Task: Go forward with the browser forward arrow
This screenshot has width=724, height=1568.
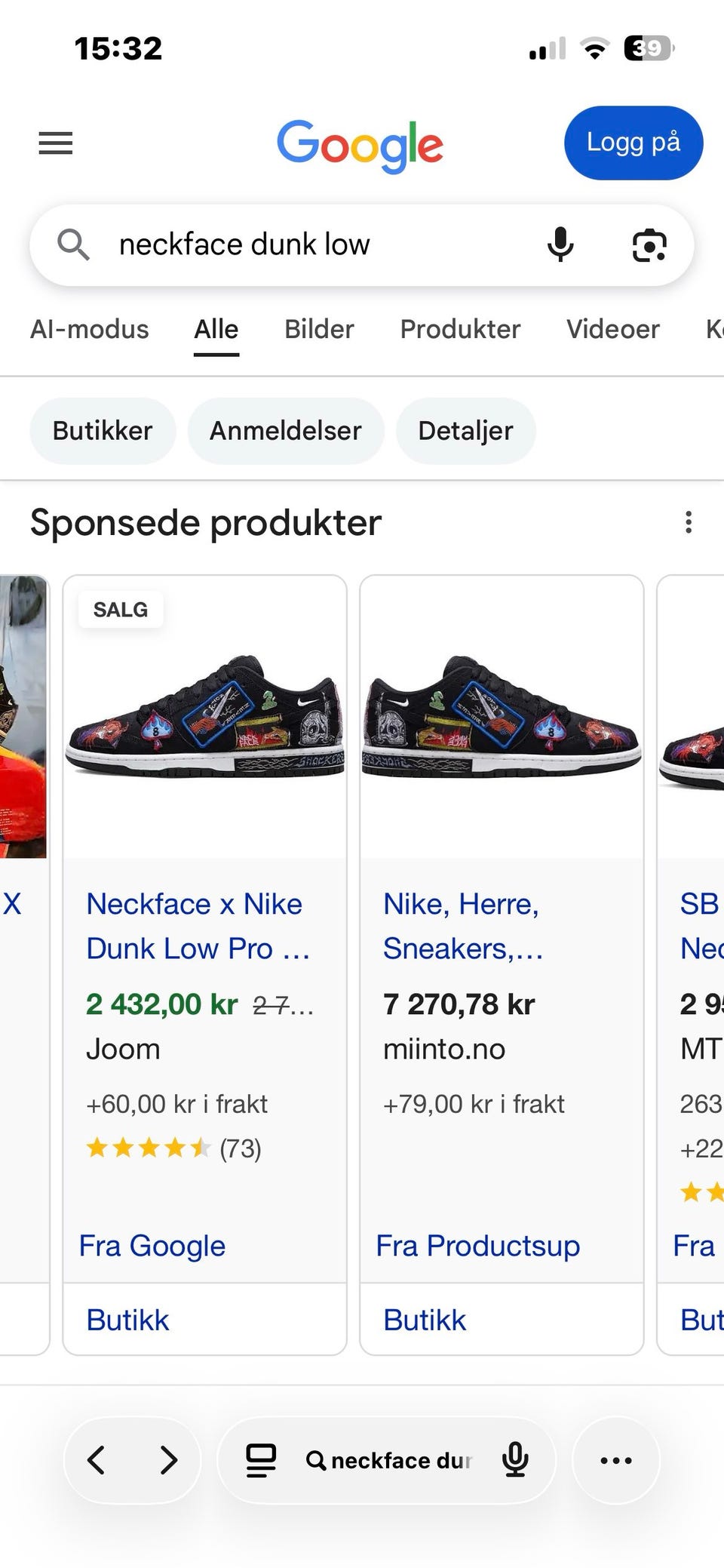Action: coord(170,1460)
